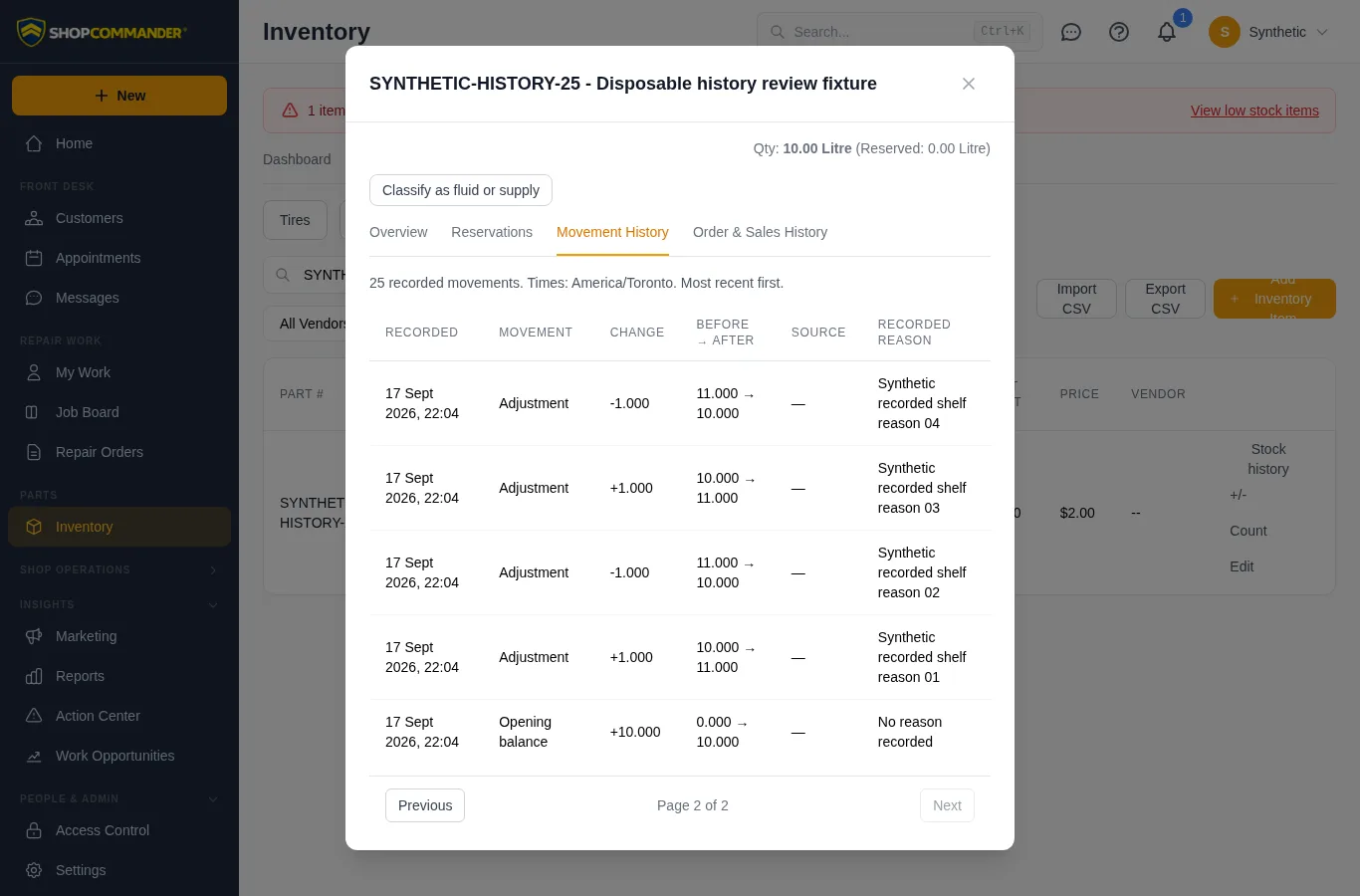Viewport: 1360px width, 896px height.
Task: Click the Tires filter button
Action: tap(295, 220)
